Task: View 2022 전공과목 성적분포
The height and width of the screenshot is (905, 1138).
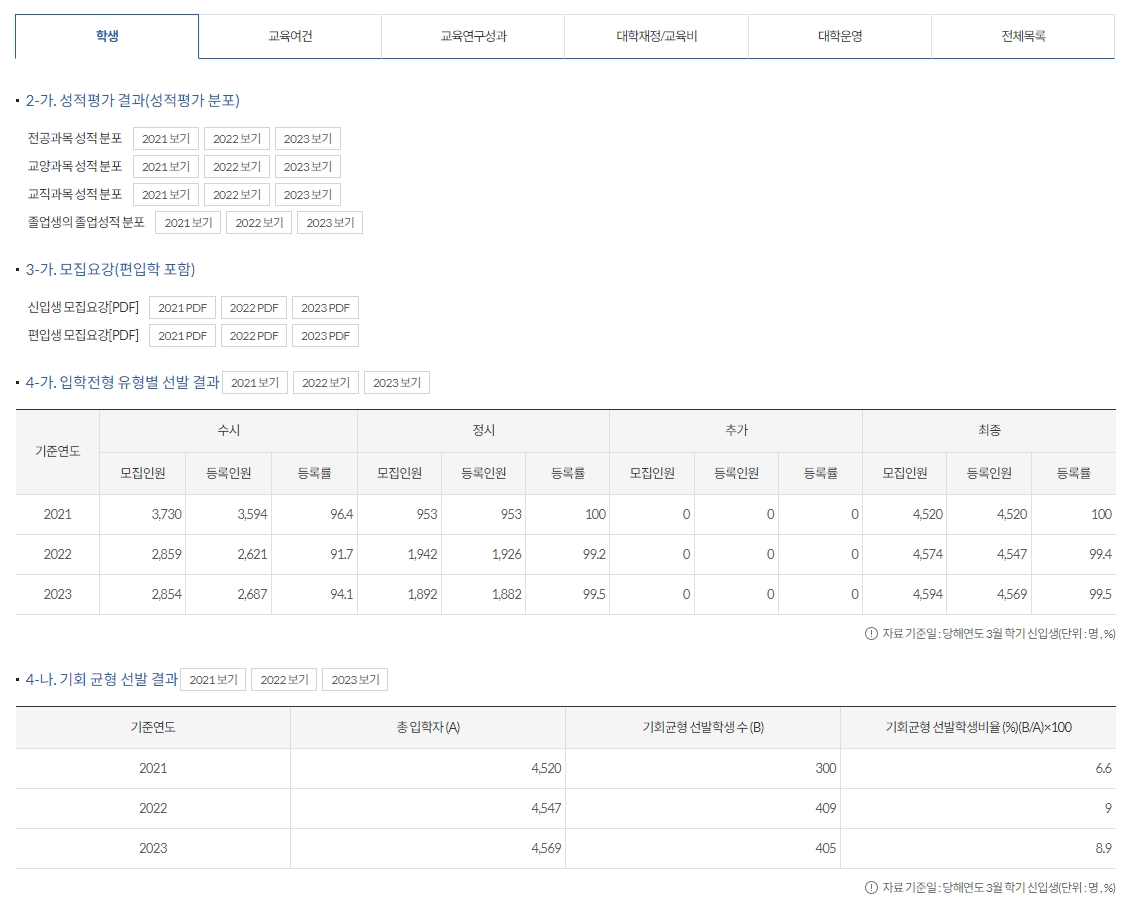Action: (237, 139)
